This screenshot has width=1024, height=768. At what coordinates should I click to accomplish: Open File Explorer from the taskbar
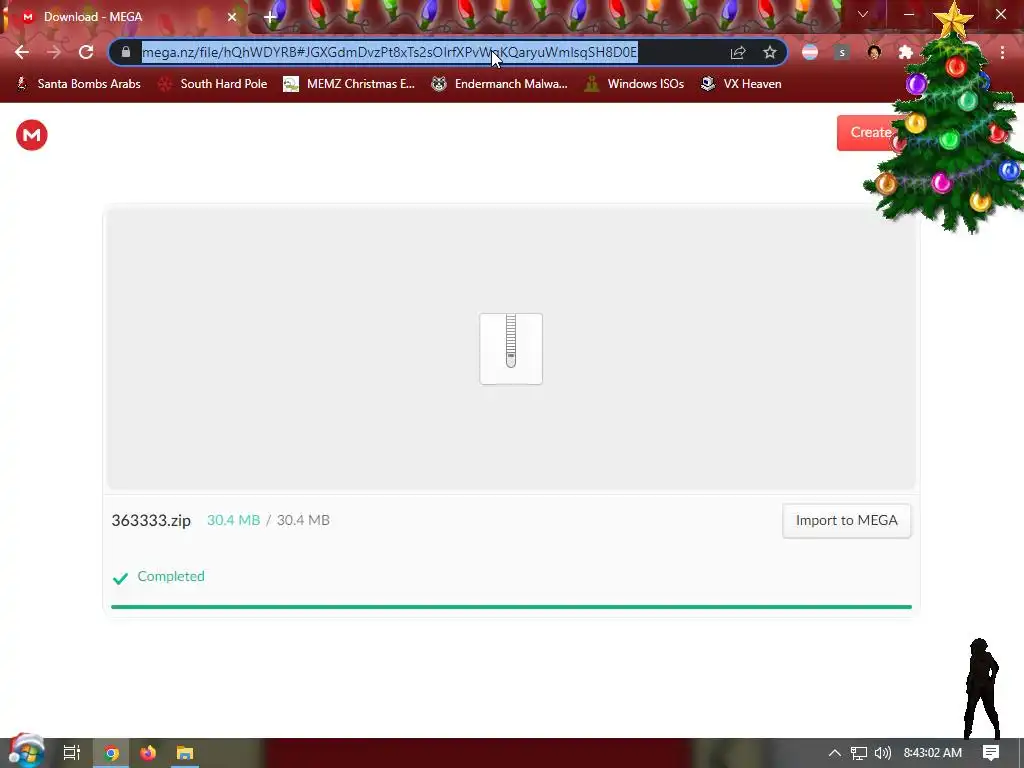click(x=185, y=753)
